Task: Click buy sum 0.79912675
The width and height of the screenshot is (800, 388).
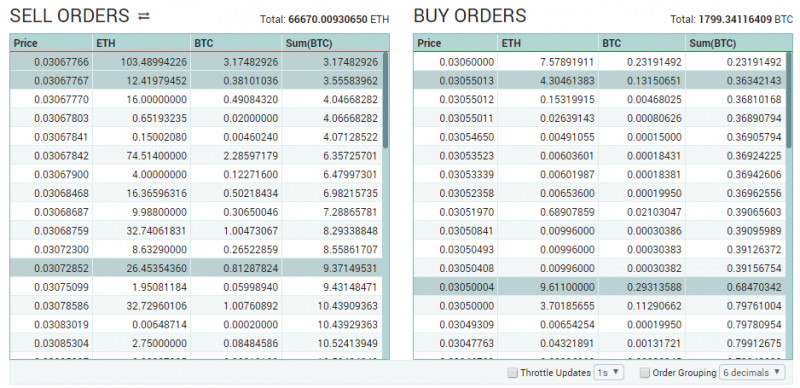Action: coord(754,343)
